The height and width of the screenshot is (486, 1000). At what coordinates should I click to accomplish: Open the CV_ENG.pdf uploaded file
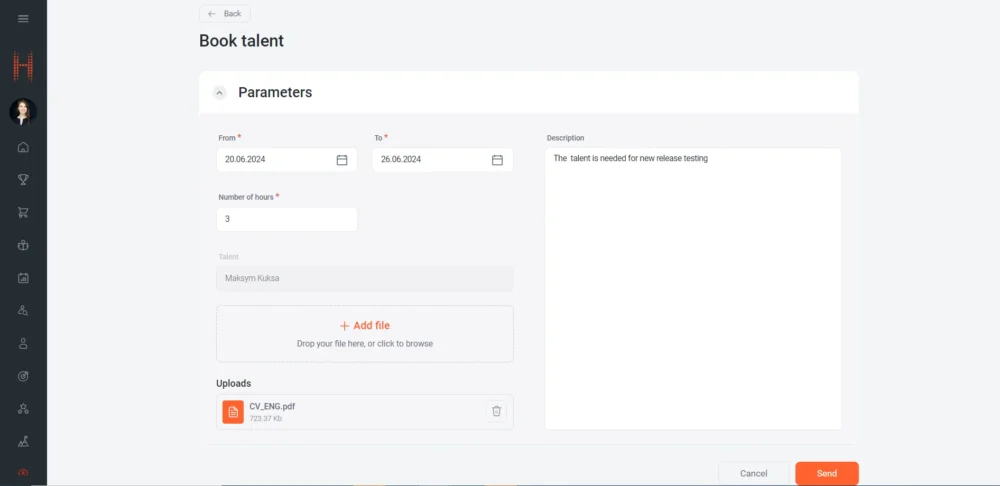pos(271,407)
